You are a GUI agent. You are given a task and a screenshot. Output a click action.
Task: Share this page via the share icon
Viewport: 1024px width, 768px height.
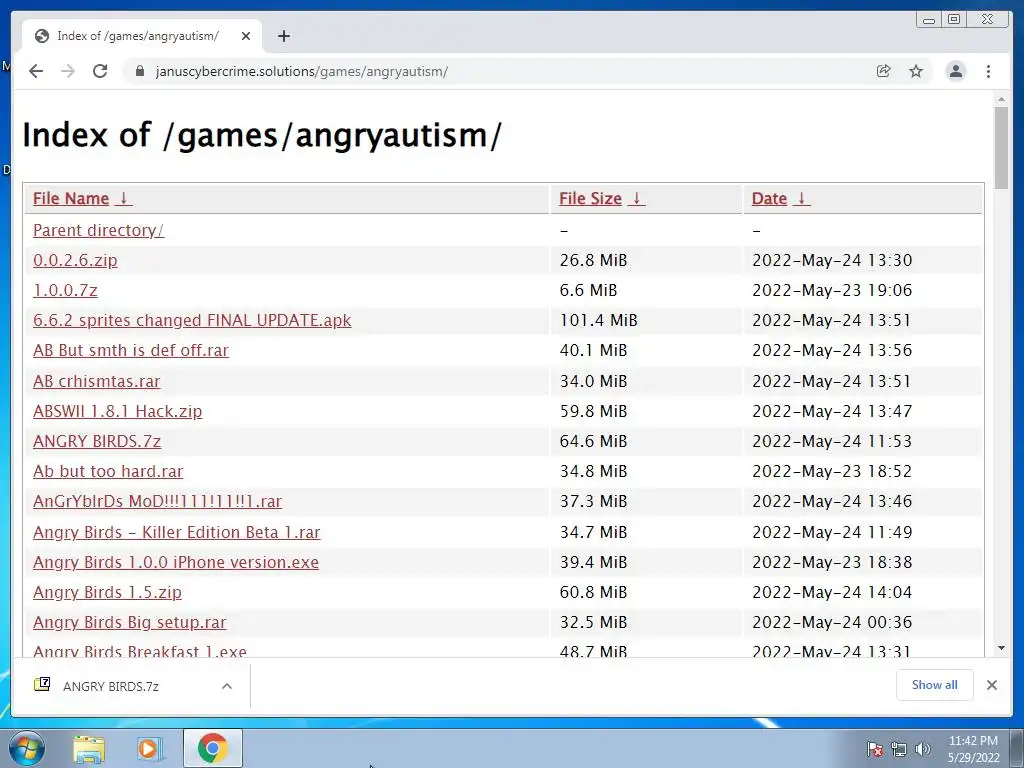coord(883,71)
